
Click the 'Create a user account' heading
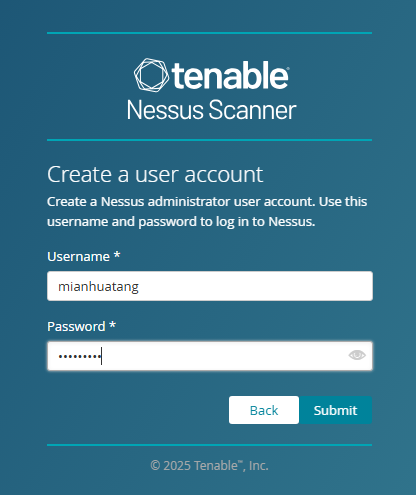tap(155, 174)
